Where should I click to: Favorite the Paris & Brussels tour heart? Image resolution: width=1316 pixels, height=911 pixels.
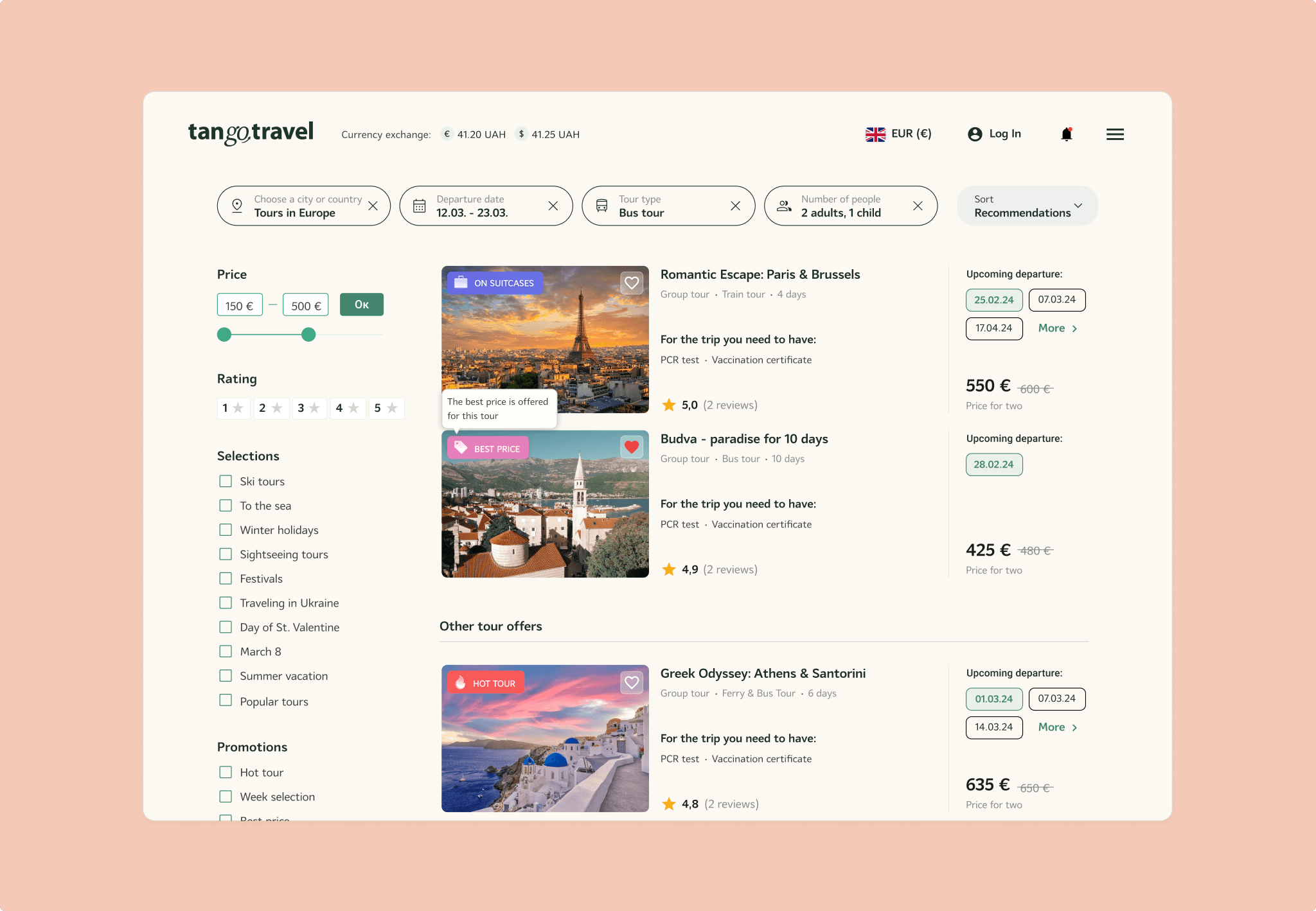(x=632, y=283)
